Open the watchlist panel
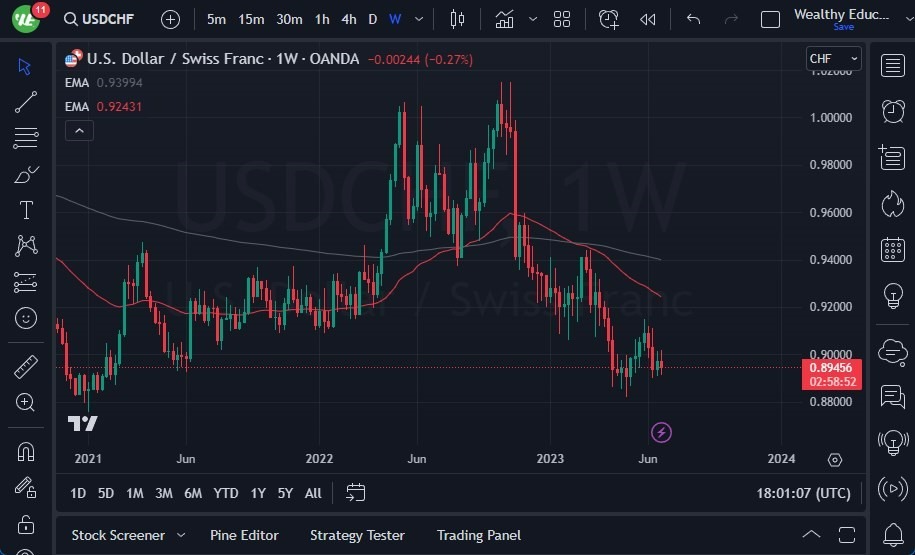Screen dimensions: 915x555 click(892, 65)
